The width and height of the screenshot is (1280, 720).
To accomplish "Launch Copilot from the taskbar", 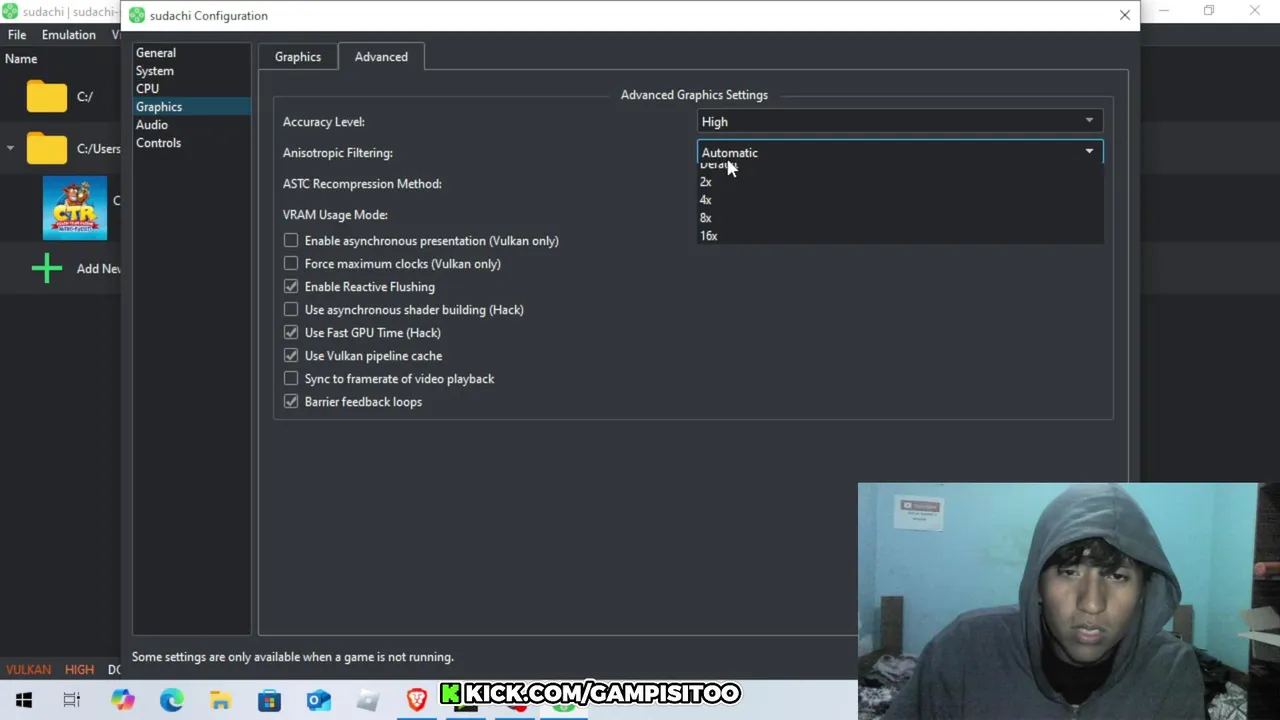I will pyautogui.click(x=122, y=700).
